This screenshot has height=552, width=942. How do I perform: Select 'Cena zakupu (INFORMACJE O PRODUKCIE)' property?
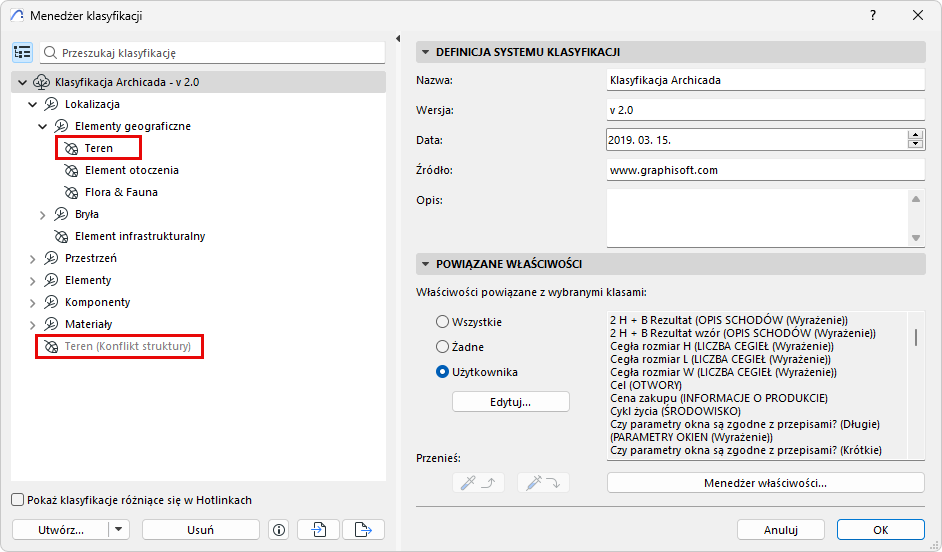point(719,398)
